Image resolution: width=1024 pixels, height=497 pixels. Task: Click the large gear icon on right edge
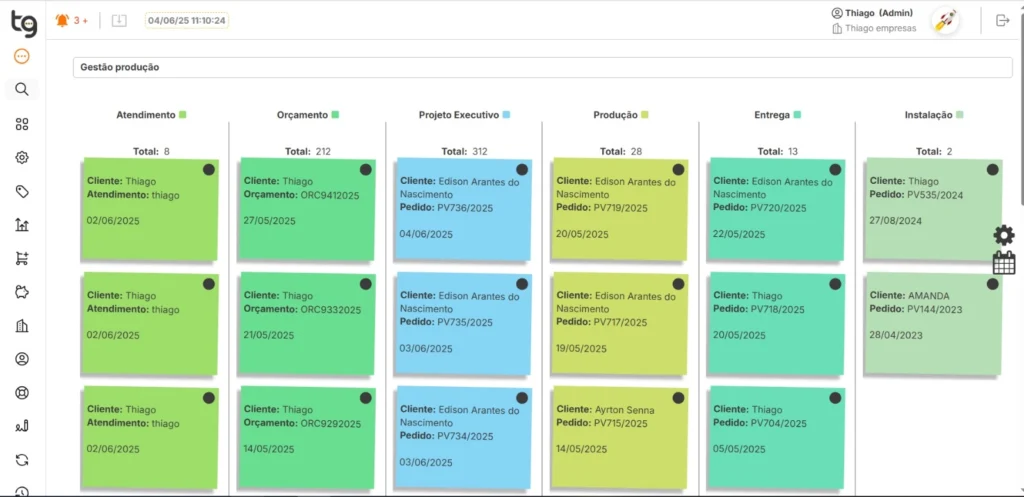tap(1004, 235)
